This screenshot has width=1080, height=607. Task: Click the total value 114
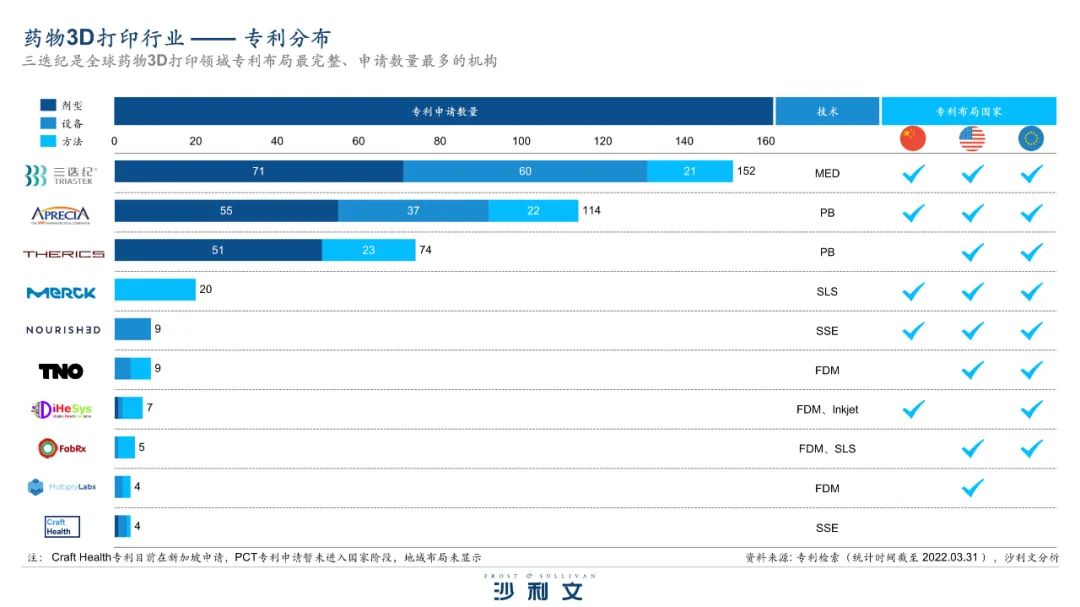point(592,210)
